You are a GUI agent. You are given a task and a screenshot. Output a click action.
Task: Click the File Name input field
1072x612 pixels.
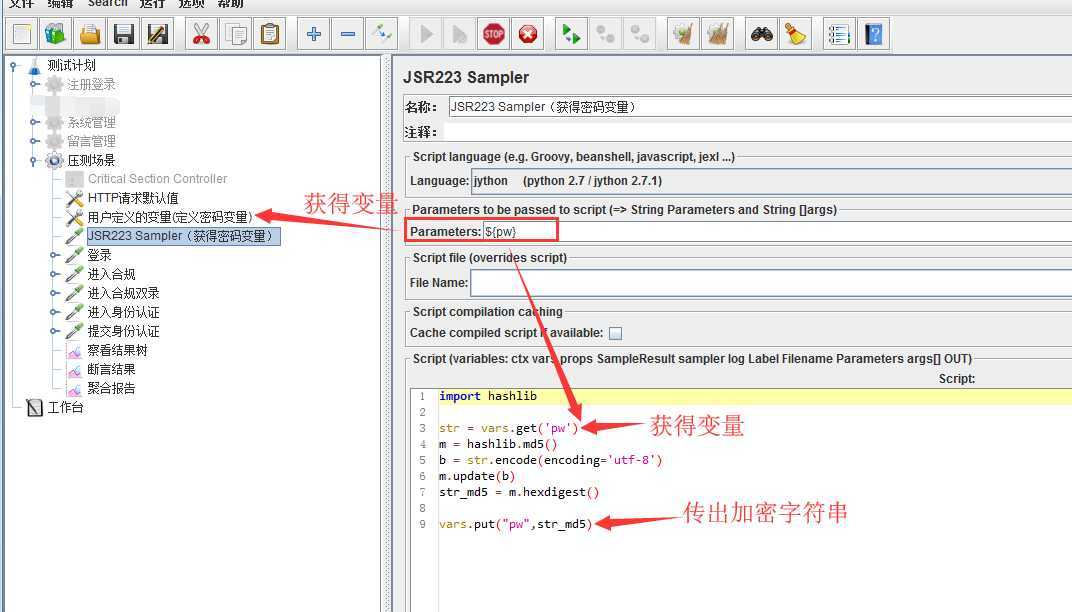coord(771,282)
